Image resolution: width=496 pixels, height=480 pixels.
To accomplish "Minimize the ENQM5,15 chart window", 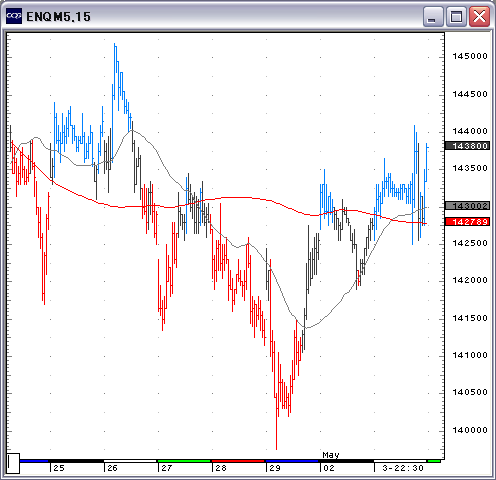I will pyautogui.click(x=433, y=16).
